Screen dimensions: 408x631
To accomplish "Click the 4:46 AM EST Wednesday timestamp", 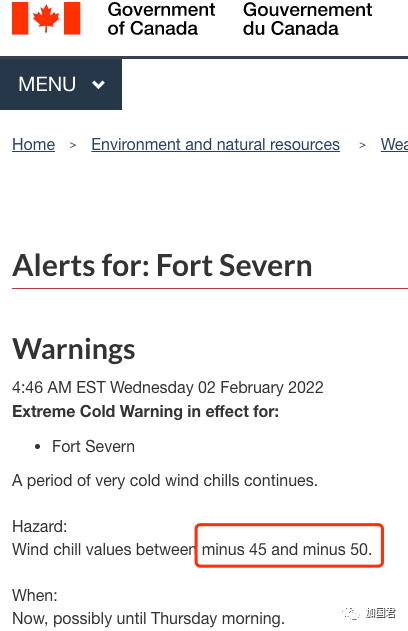I will 168,388.
